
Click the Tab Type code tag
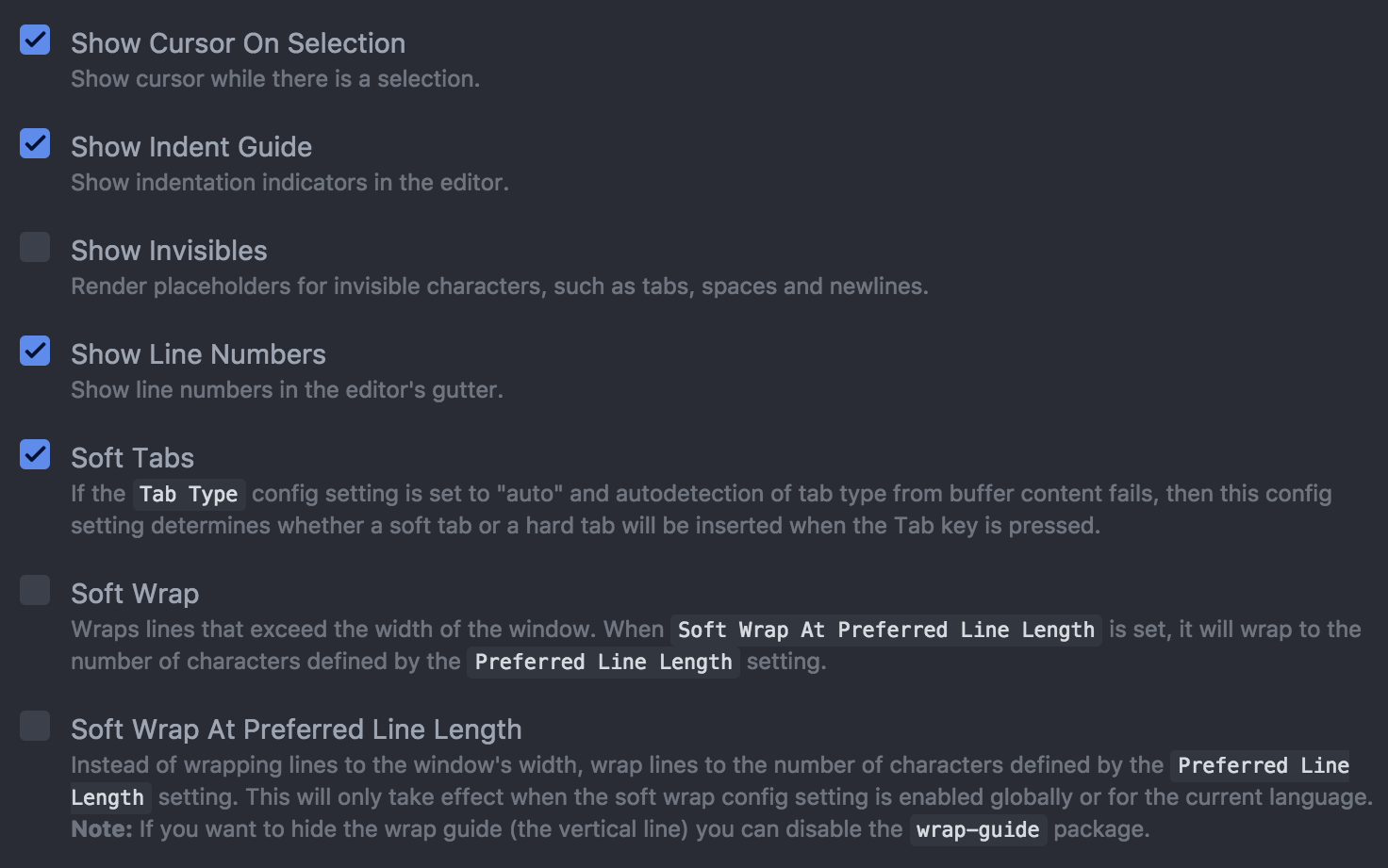(x=189, y=494)
